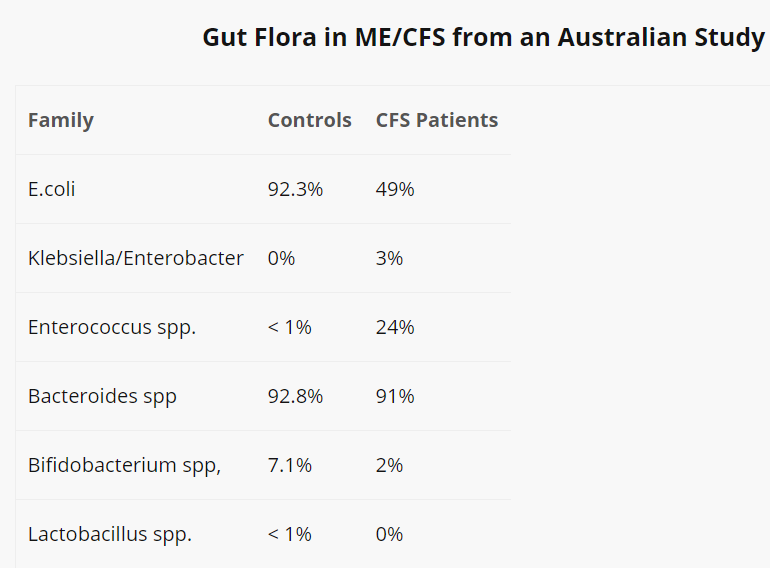Image resolution: width=770 pixels, height=568 pixels.
Task: Select the Klebsiella/Enterobacter row label
Action: point(136,258)
